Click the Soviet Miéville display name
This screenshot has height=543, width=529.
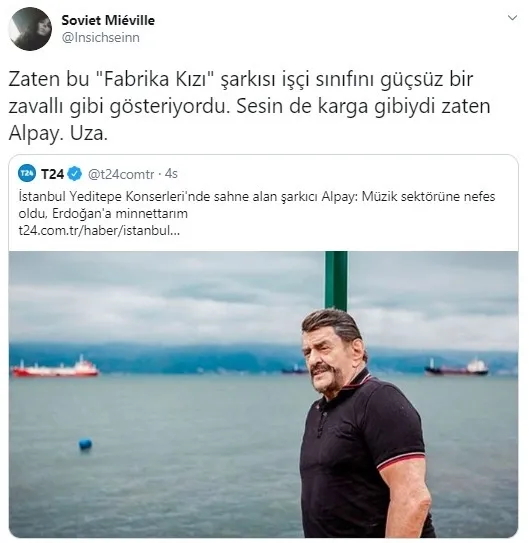coord(108,20)
